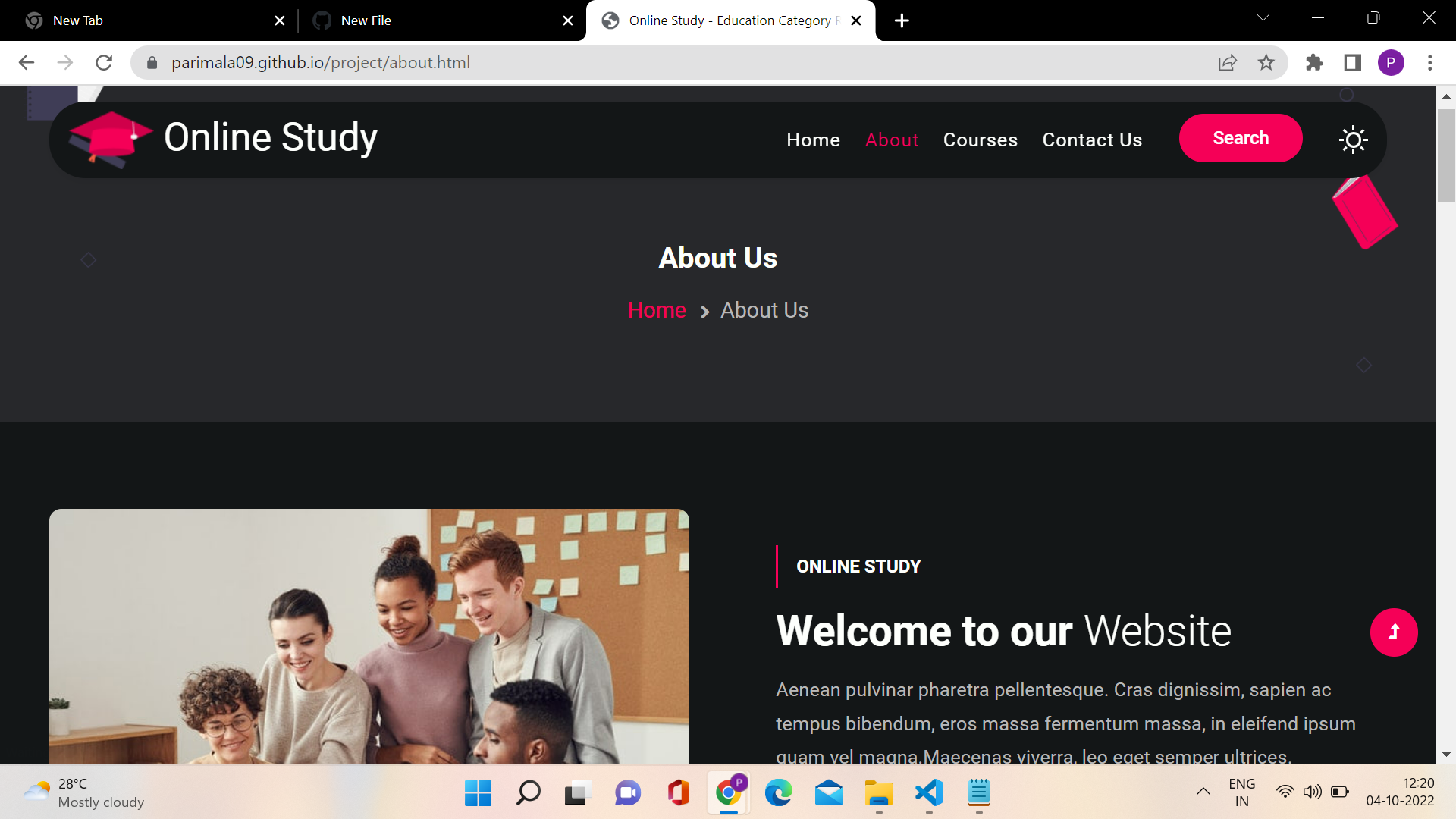Viewport: 1456px width, 819px height.
Task: Show hidden system tray icons
Action: point(1203,792)
